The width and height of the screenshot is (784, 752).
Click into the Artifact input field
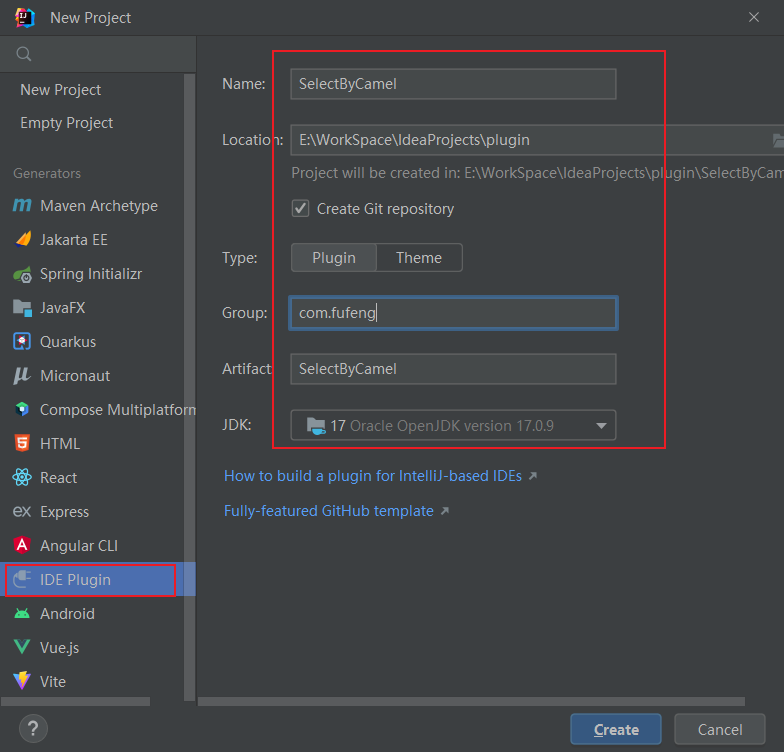coord(453,369)
